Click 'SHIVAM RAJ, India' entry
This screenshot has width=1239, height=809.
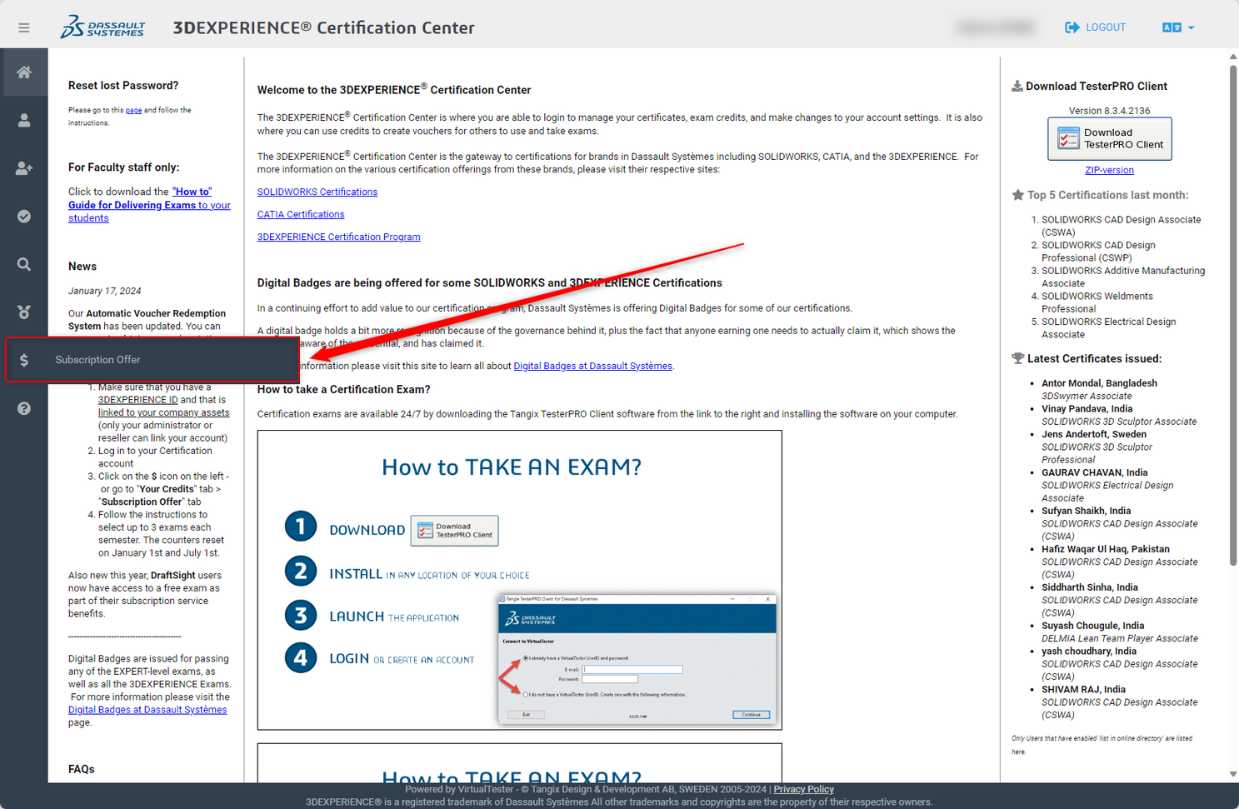(x=1084, y=689)
